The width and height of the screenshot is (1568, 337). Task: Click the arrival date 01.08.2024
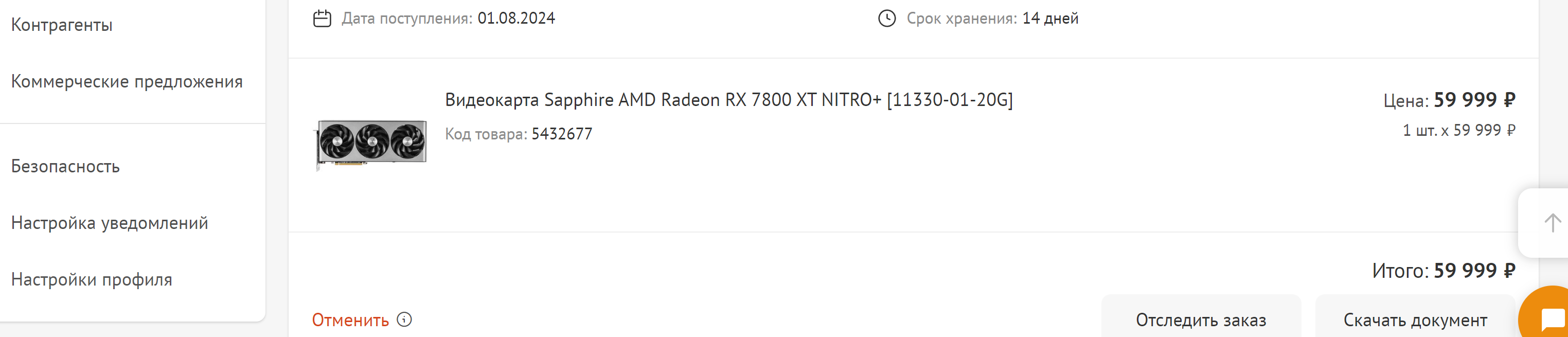coord(516,19)
